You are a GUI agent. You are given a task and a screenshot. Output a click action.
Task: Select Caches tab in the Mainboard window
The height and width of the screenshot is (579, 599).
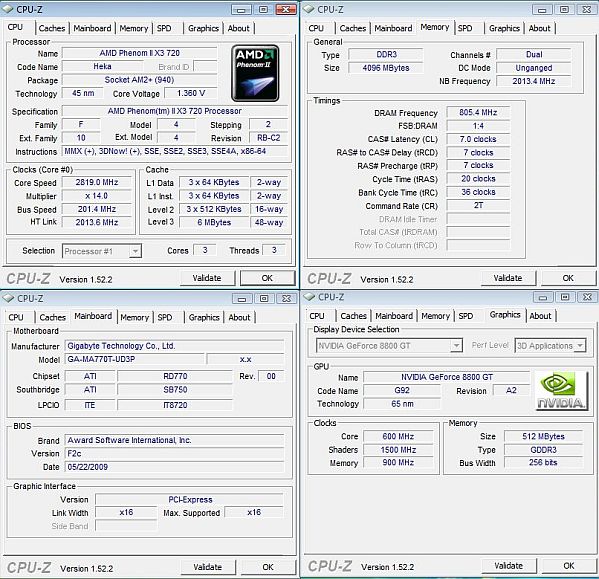coord(53,317)
